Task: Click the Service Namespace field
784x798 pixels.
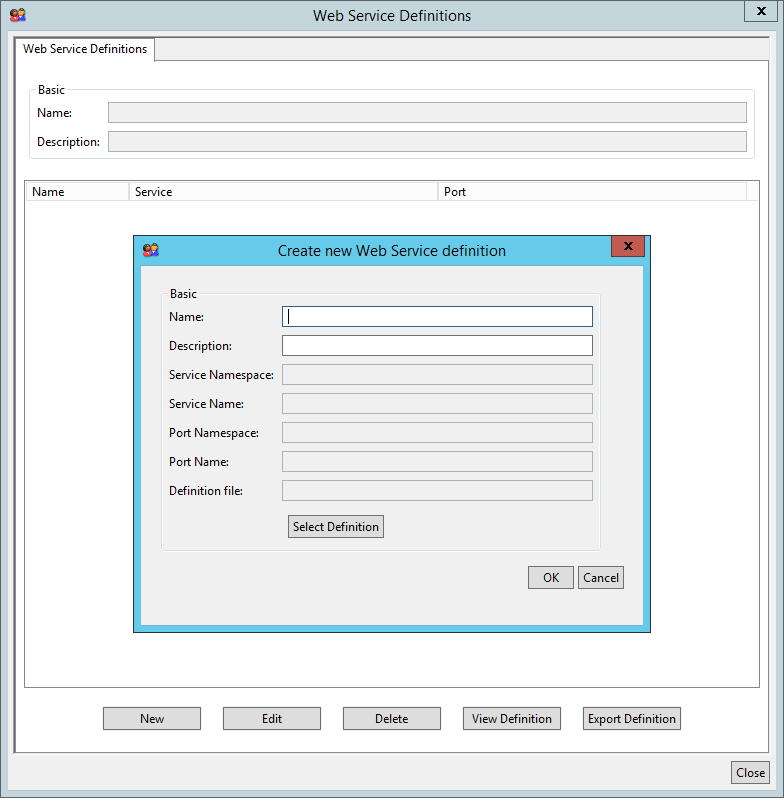Action: pyautogui.click(x=437, y=375)
